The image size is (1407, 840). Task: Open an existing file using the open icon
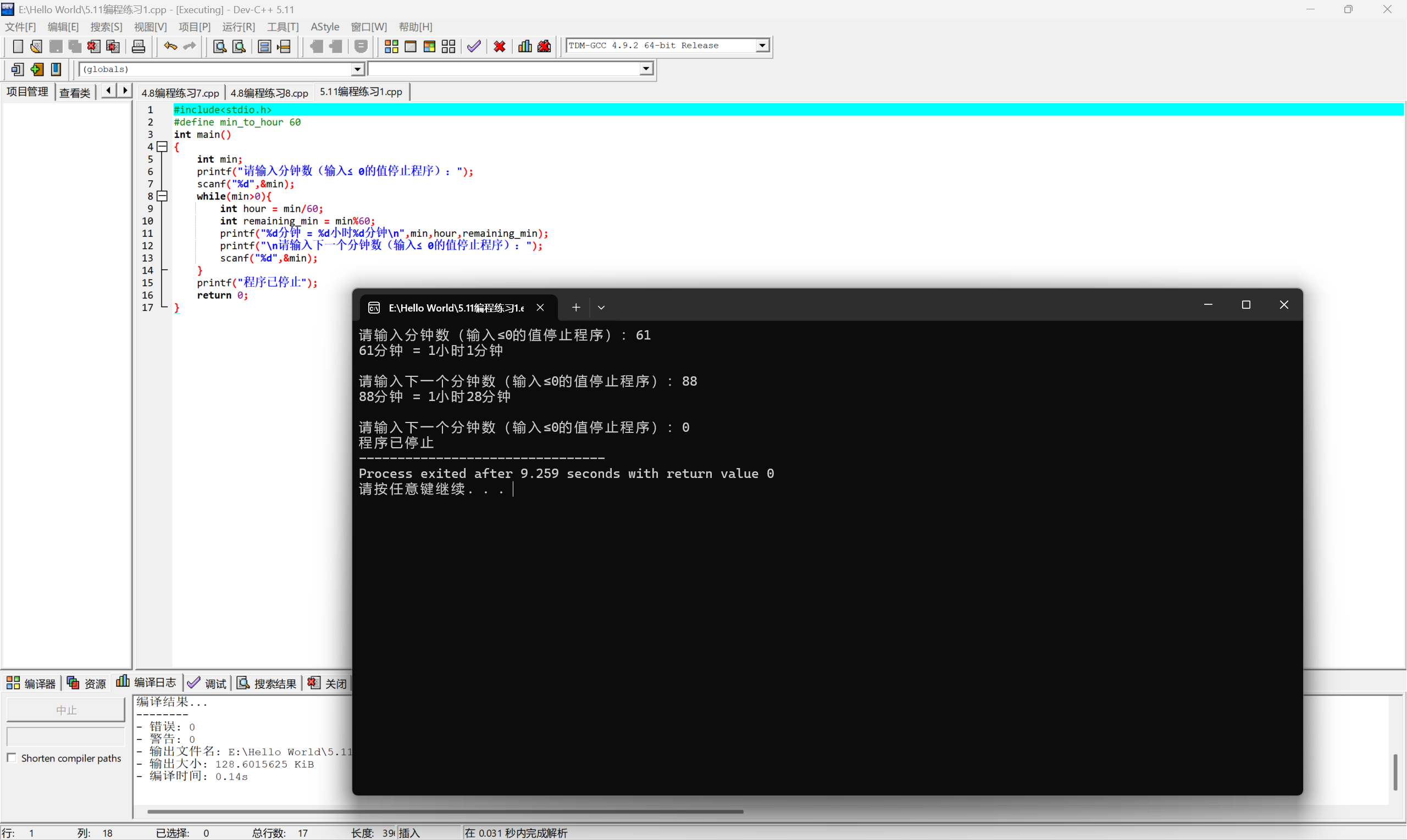pos(36,46)
